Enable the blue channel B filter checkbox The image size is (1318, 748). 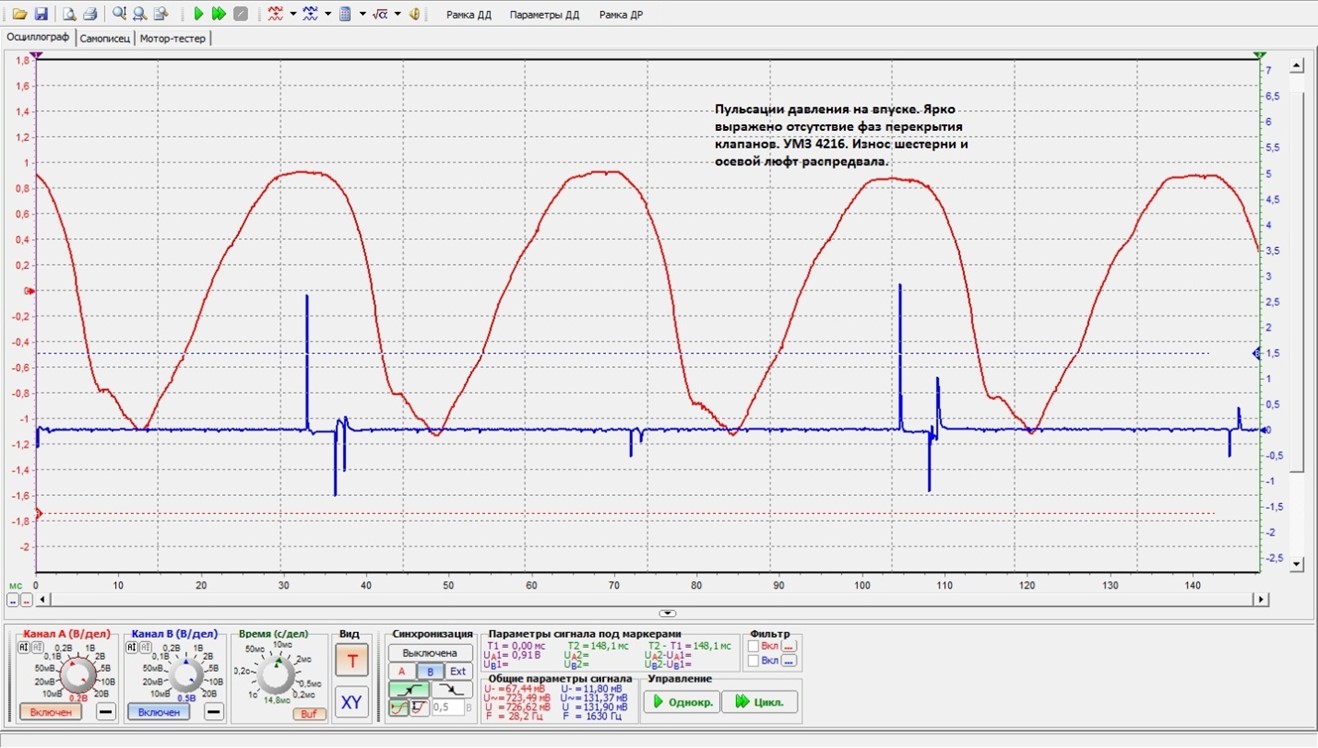[755, 661]
